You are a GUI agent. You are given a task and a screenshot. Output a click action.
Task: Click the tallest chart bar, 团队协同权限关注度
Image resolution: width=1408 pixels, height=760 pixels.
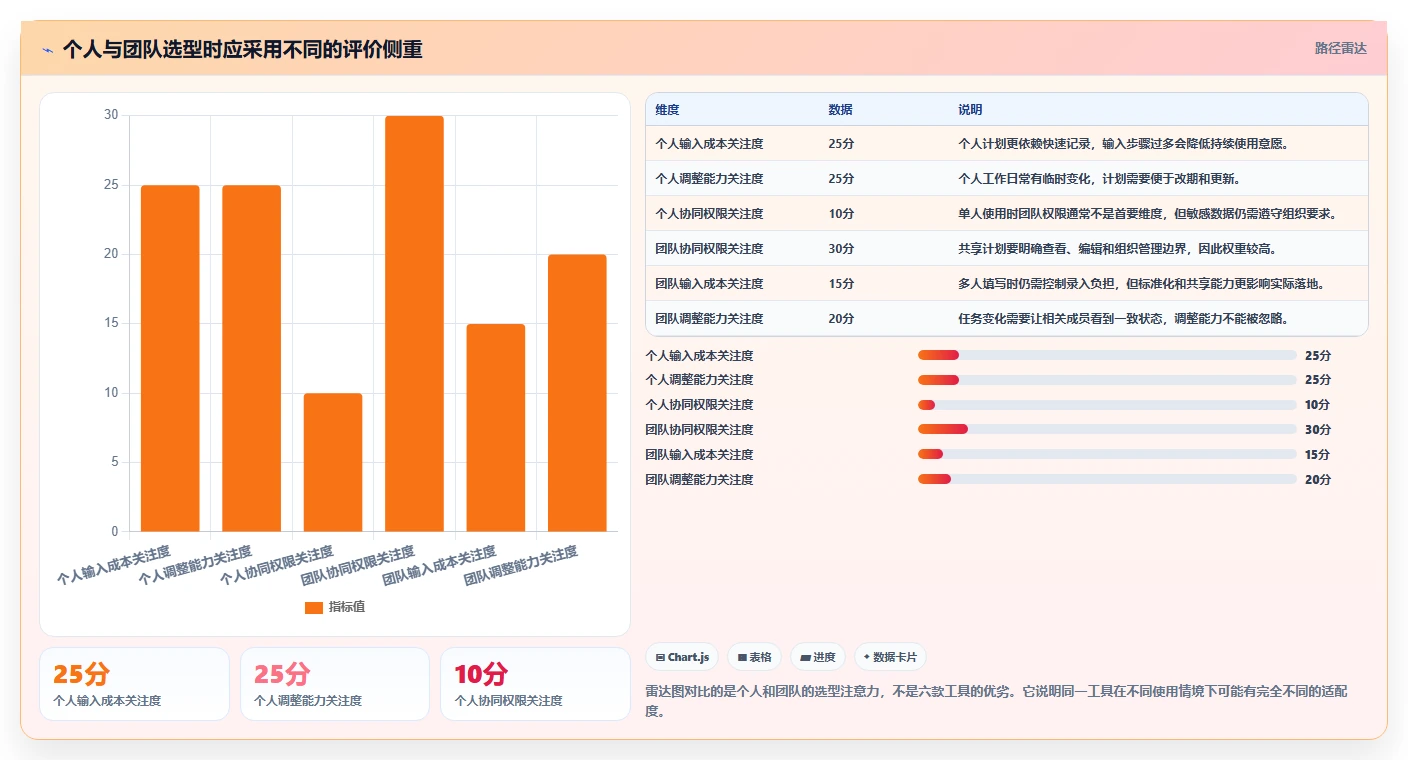click(414, 323)
